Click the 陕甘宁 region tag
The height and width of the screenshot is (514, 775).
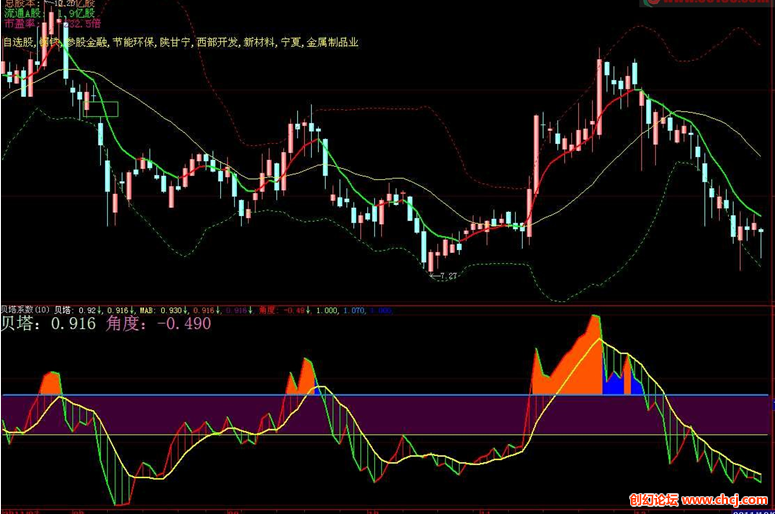click(x=176, y=43)
